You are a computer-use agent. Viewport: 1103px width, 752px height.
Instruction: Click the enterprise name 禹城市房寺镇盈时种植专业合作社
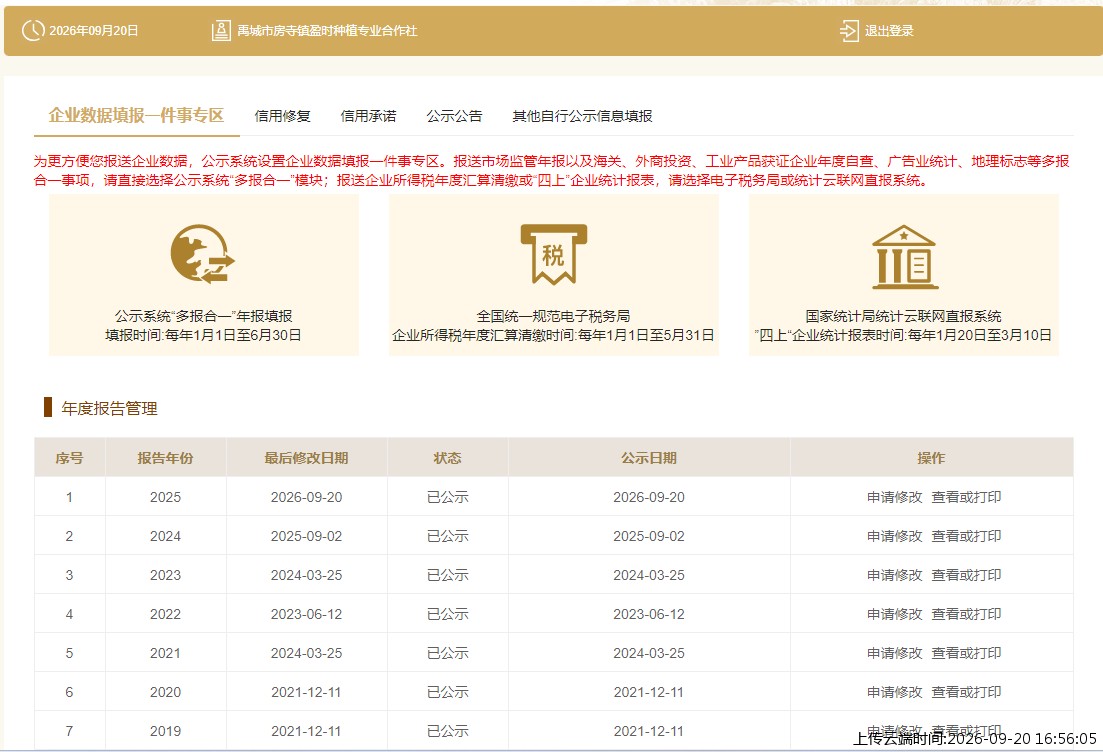[327, 31]
